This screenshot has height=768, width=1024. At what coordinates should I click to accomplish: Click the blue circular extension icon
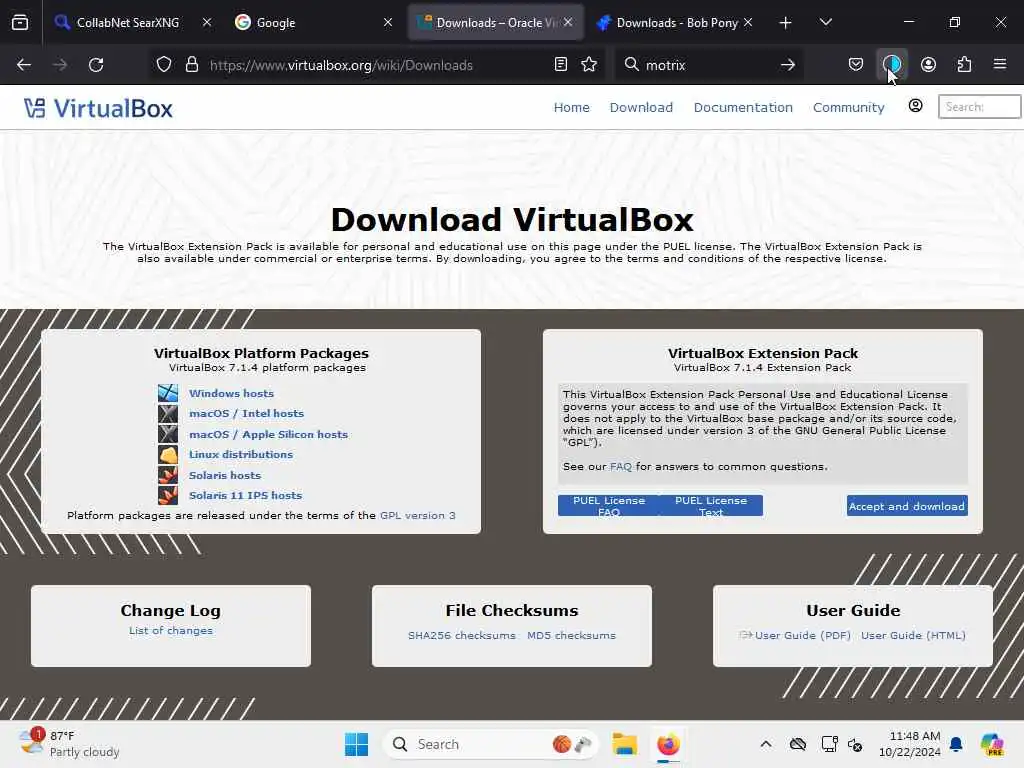point(891,65)
